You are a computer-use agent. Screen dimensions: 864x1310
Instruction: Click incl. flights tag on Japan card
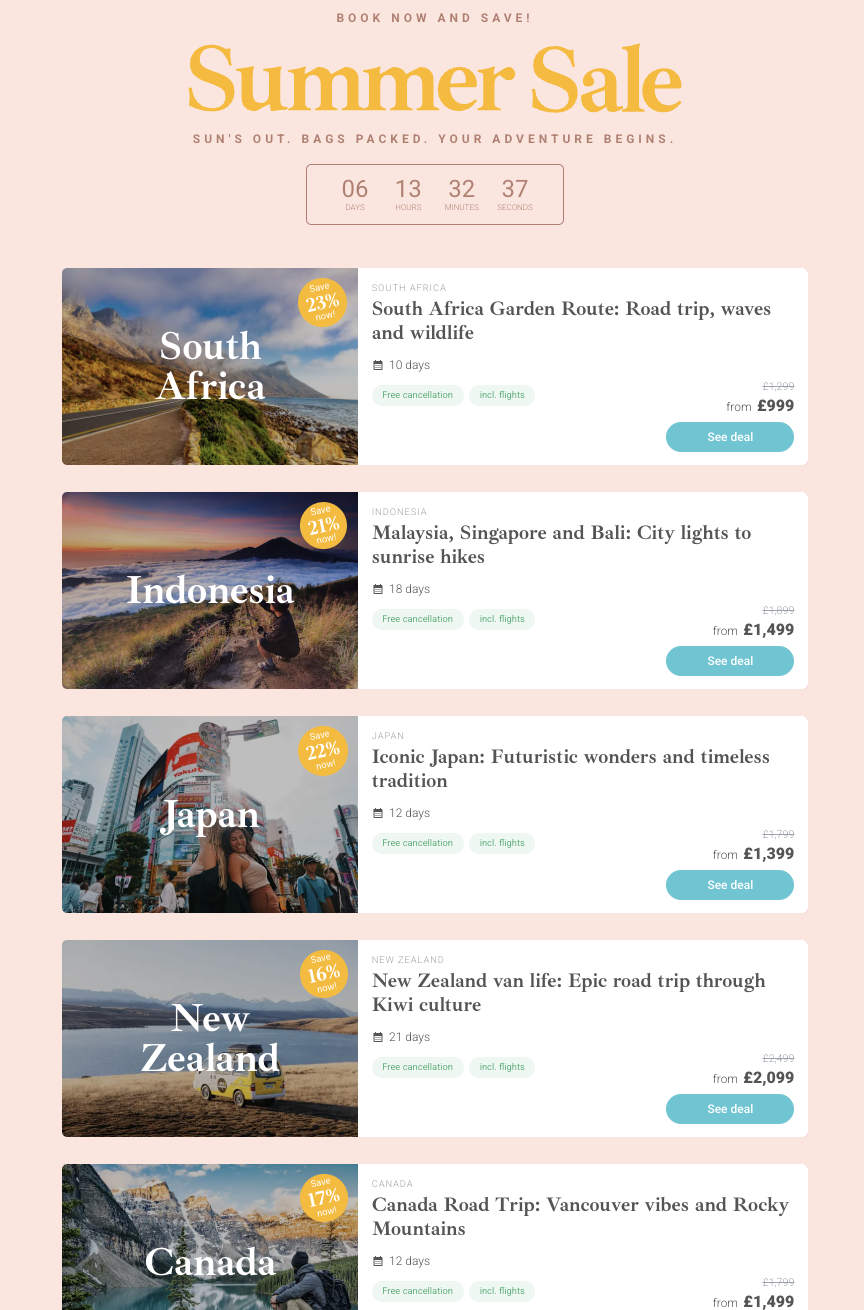(502, 843)
